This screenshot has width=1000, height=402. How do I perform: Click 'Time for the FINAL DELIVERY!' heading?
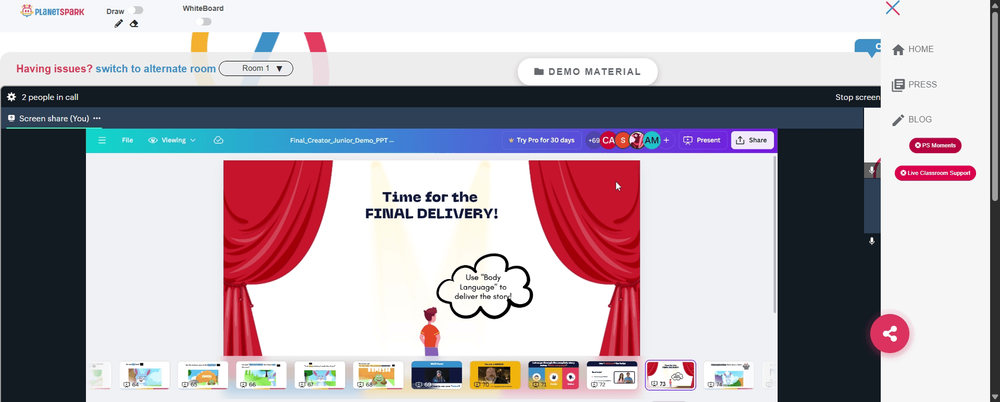point(431,205)
